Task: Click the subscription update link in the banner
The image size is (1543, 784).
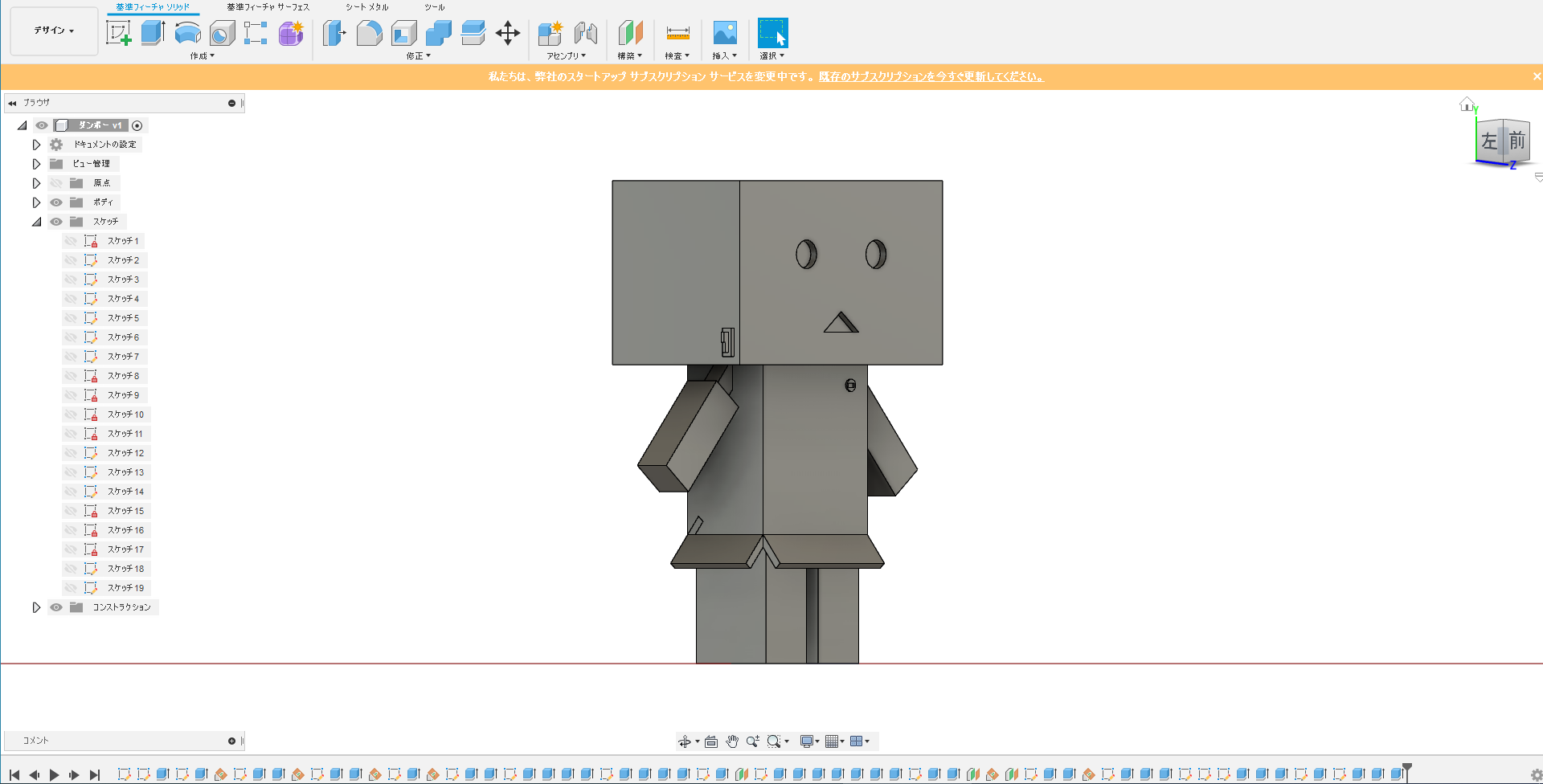Action: (x=931, y=77)
